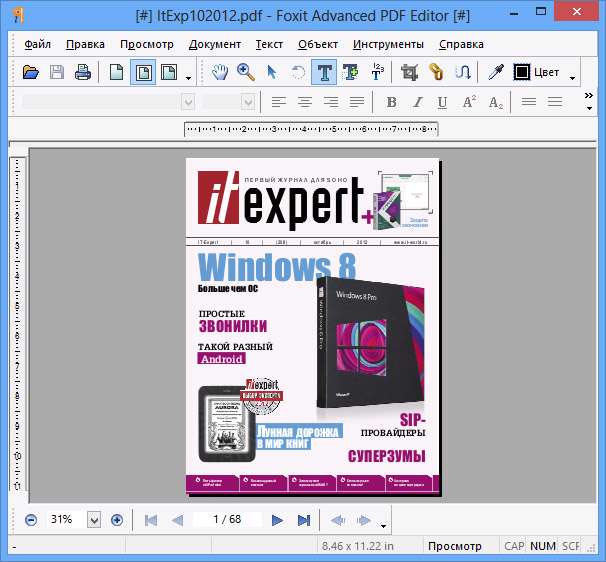This screenshot has height=562, width=606.
Task: Expand the font name combo box
Action: pos(187,102)
